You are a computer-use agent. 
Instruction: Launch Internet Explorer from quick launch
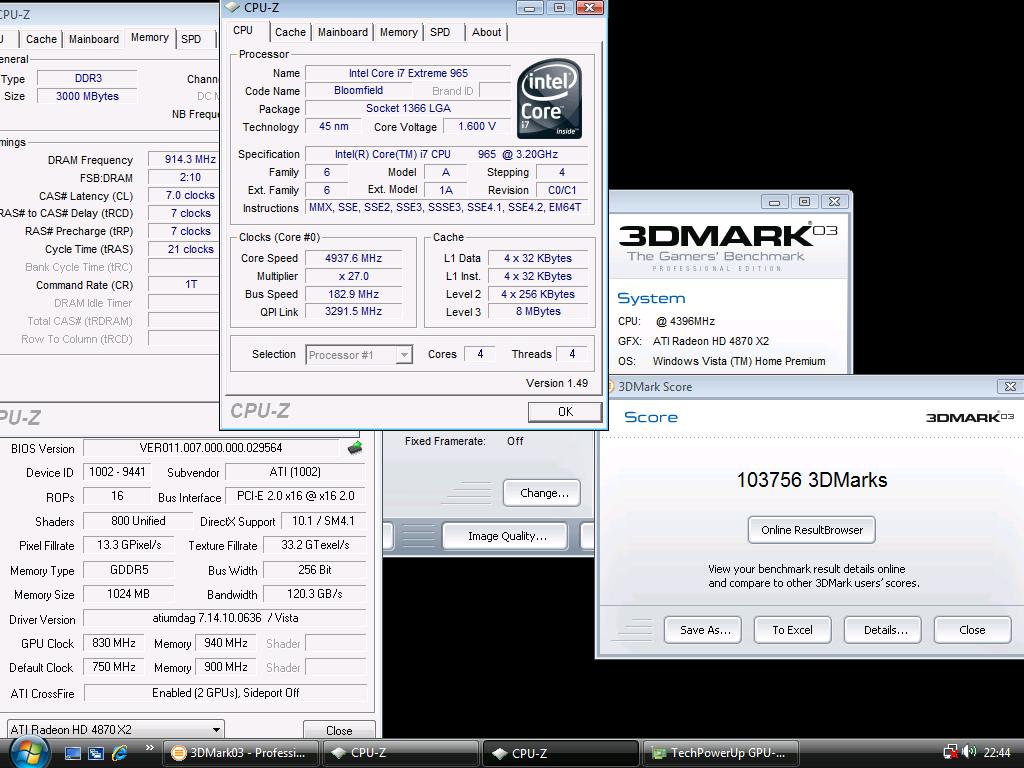coord(120,753)
